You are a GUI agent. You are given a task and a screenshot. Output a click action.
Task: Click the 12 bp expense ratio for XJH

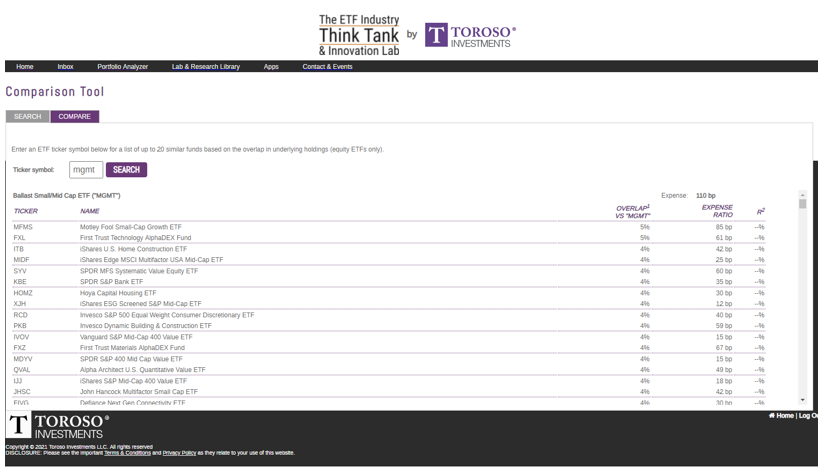tap(724, 304)
